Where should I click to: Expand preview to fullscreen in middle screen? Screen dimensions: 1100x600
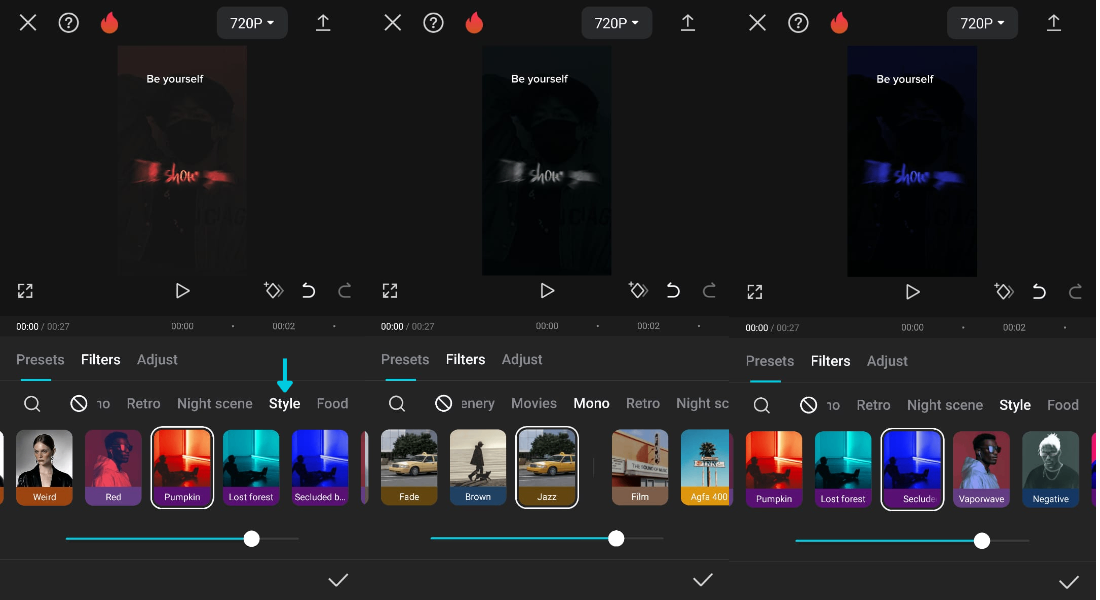pyautogui.click(x=390, y=291)
